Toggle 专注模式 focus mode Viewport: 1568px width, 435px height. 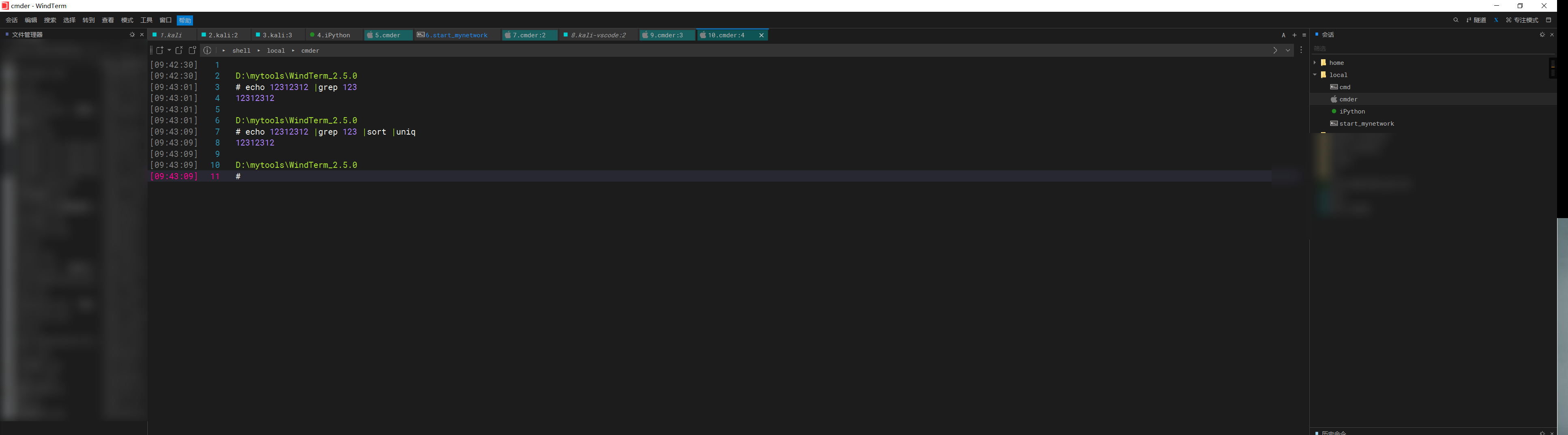pos(1522,20)
